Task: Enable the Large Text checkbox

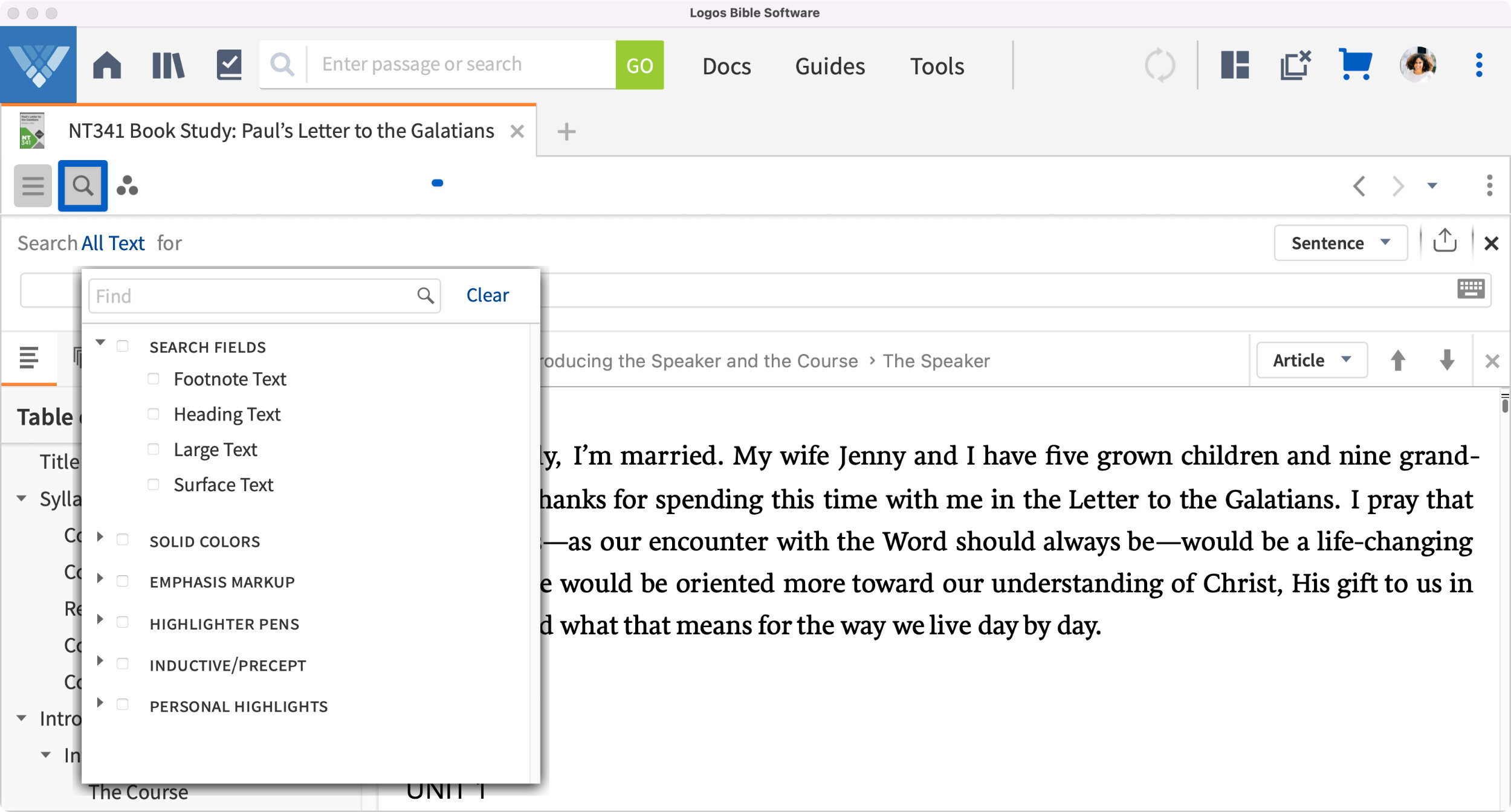Action: [154, 449]
